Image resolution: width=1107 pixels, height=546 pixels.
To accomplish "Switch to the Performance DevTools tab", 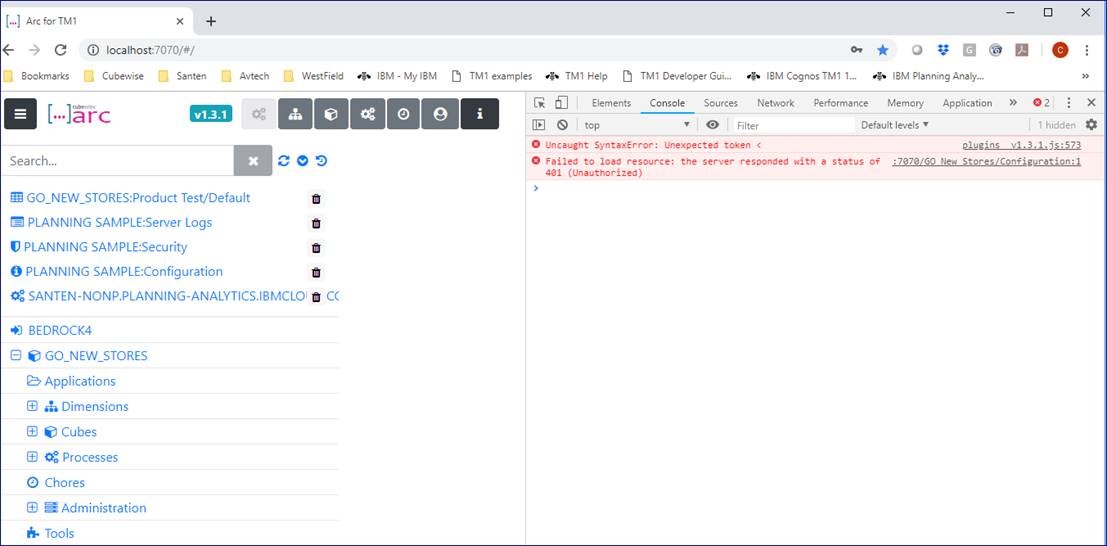I will coord(843,103).
